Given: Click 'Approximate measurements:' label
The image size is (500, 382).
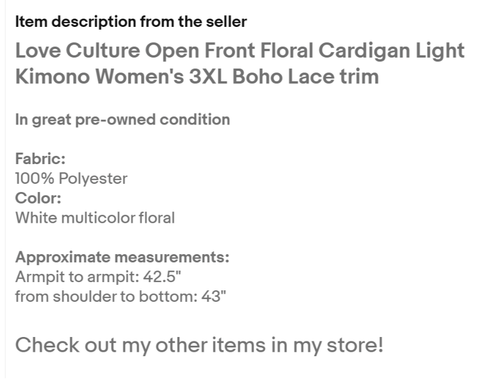Looking at the screenshot, I should click(122, 258).
